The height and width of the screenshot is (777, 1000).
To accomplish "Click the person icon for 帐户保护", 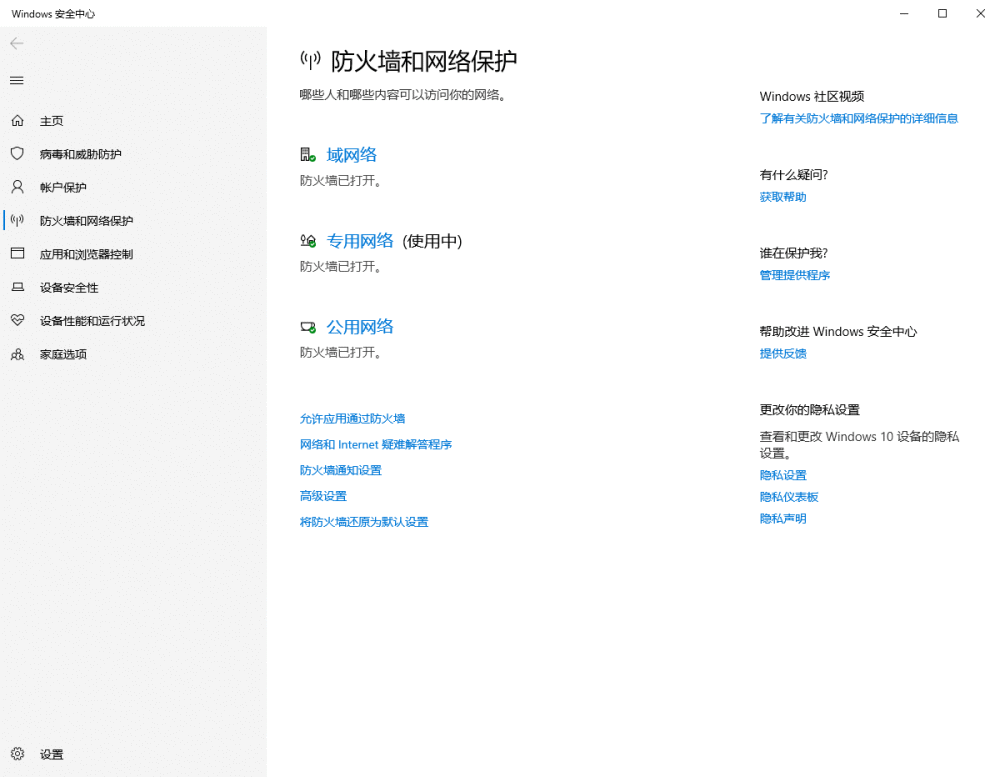I will tap(18, 187).
